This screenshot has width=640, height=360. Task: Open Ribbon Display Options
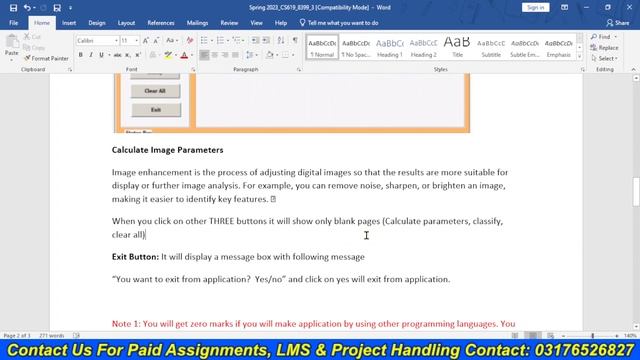(564, 7)
